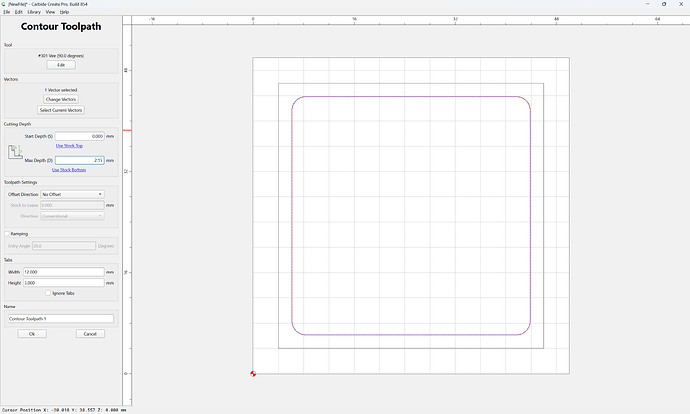Open the Edit menu
This screenshot has width=690, height=414.
point(18,12)
